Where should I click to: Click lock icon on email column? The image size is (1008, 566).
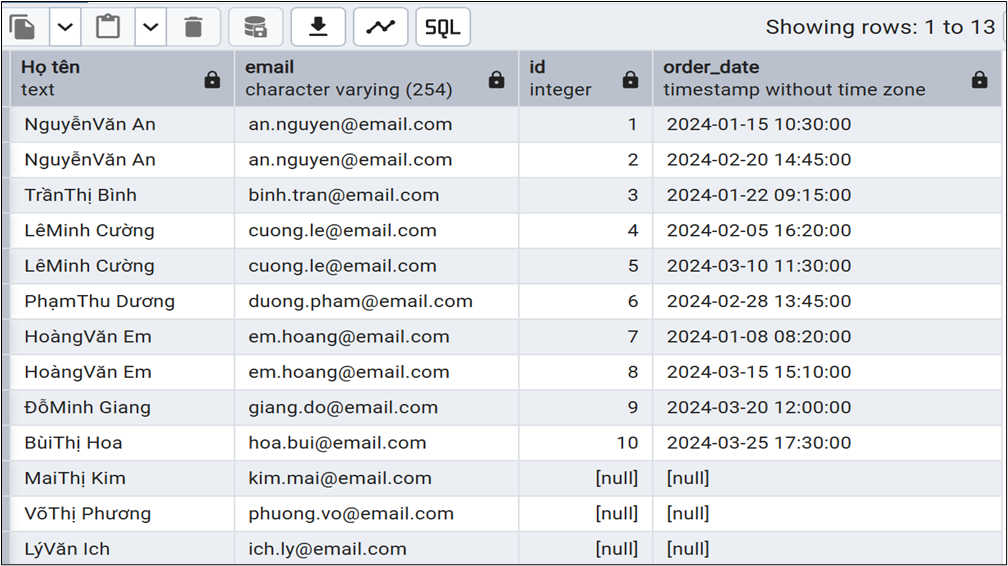(497, 80)
